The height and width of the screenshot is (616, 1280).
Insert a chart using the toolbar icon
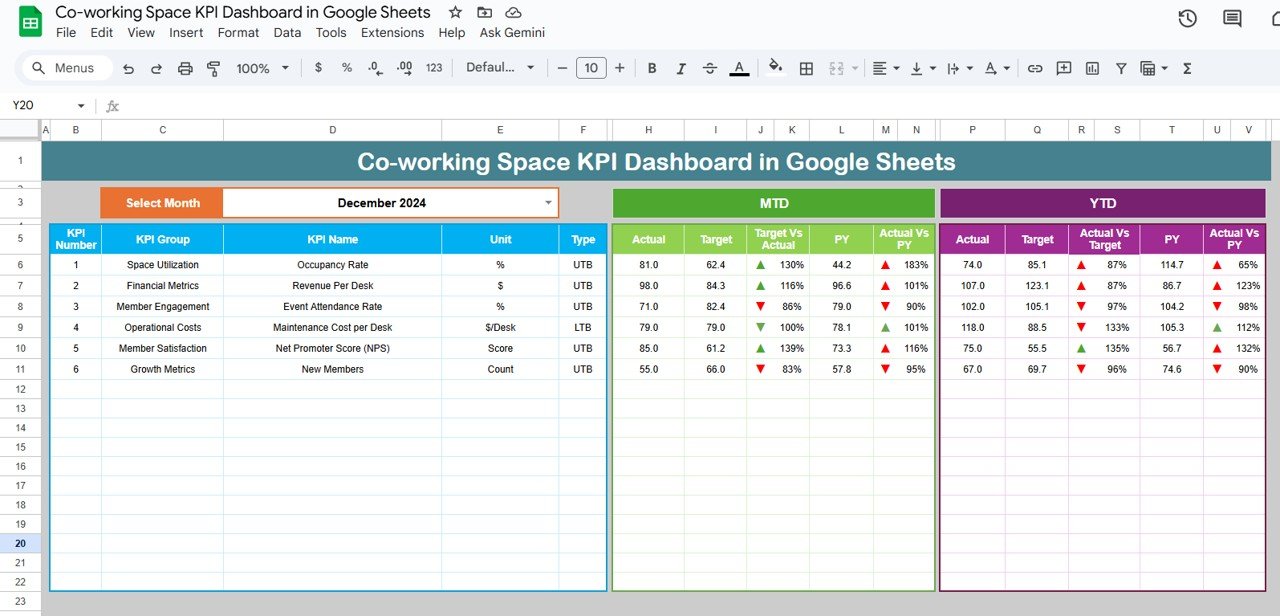pos(1092,68)
